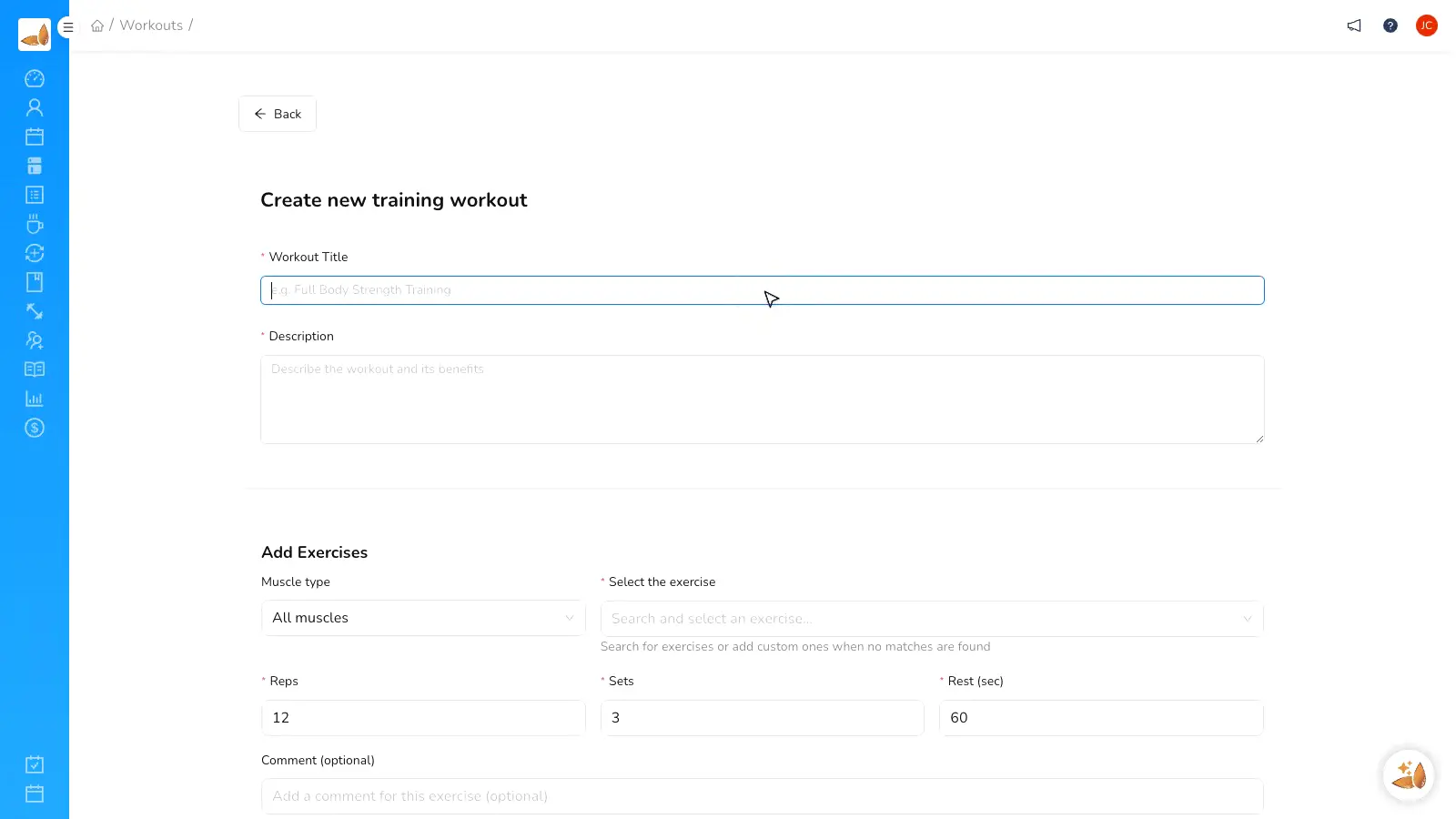This screenshot has height=819, width=1456.
Task: Open the dumbbell workouts icon
Action: click(x=35, y=311)
